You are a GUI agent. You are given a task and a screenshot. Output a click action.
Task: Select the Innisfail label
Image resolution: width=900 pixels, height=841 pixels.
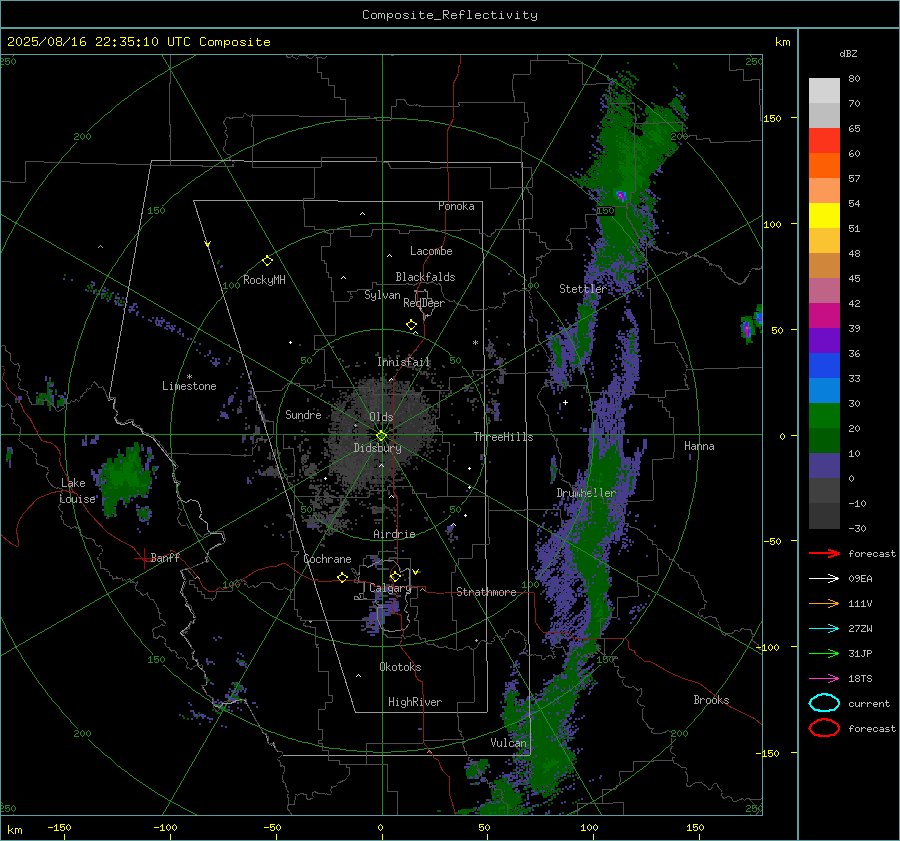click(x=404, y=362)
